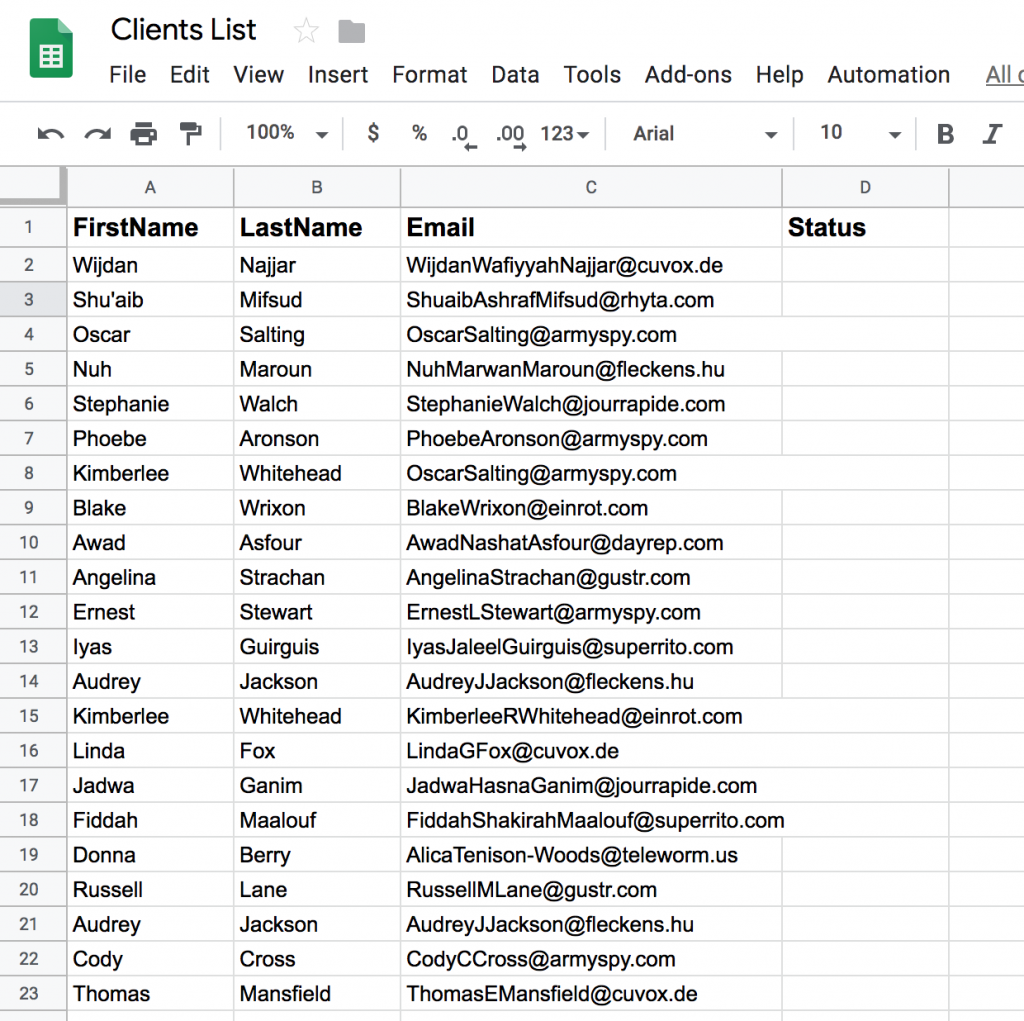Open the Insert menu

pyautogui.click(x=338, y=74)
